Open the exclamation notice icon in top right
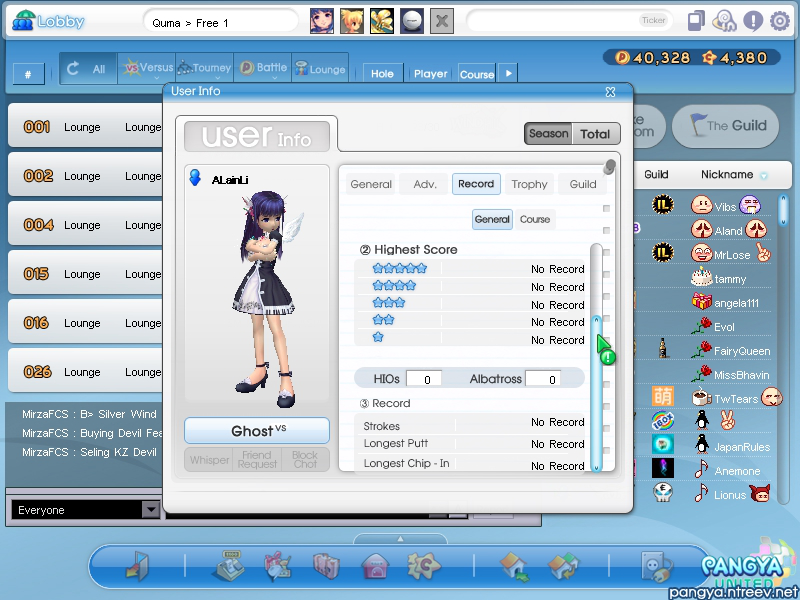 753,21
